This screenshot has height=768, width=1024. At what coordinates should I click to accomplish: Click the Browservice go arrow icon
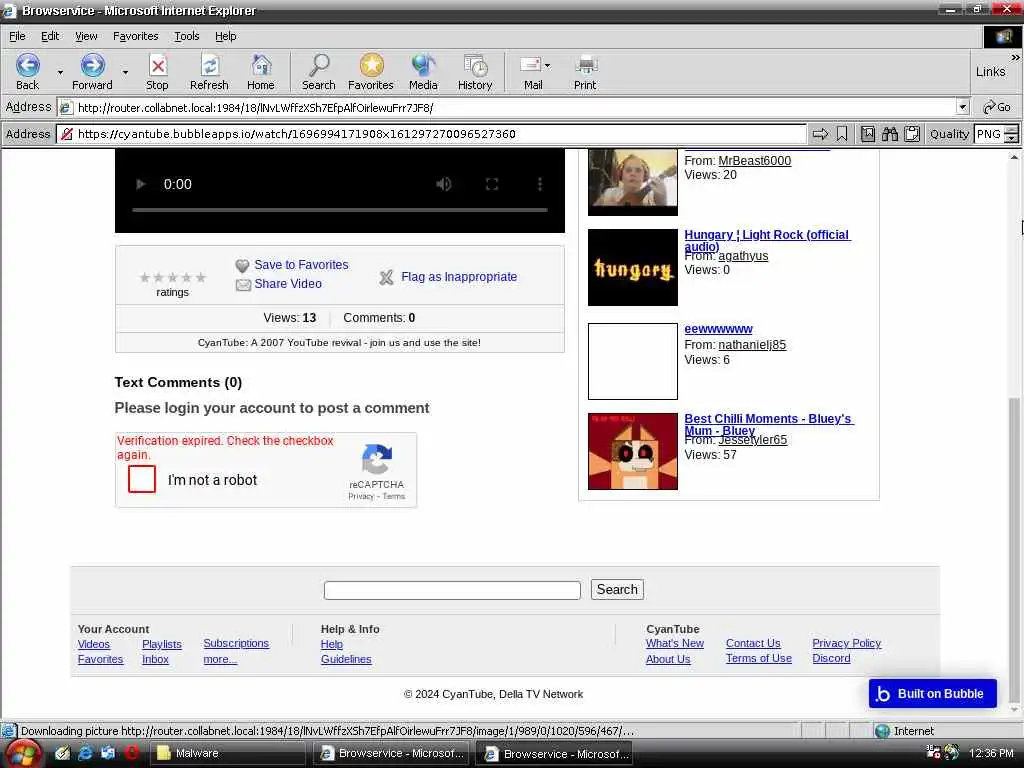(820, 134)
